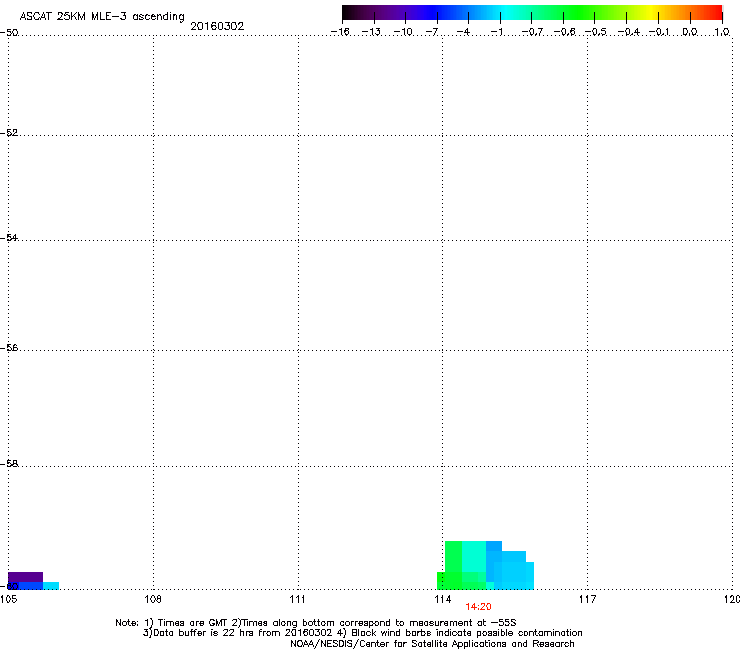Click the NOAA/NESDIS credit line
This screenshot has width=740, height=650.
pyautogui.click(x=432, y=644)
